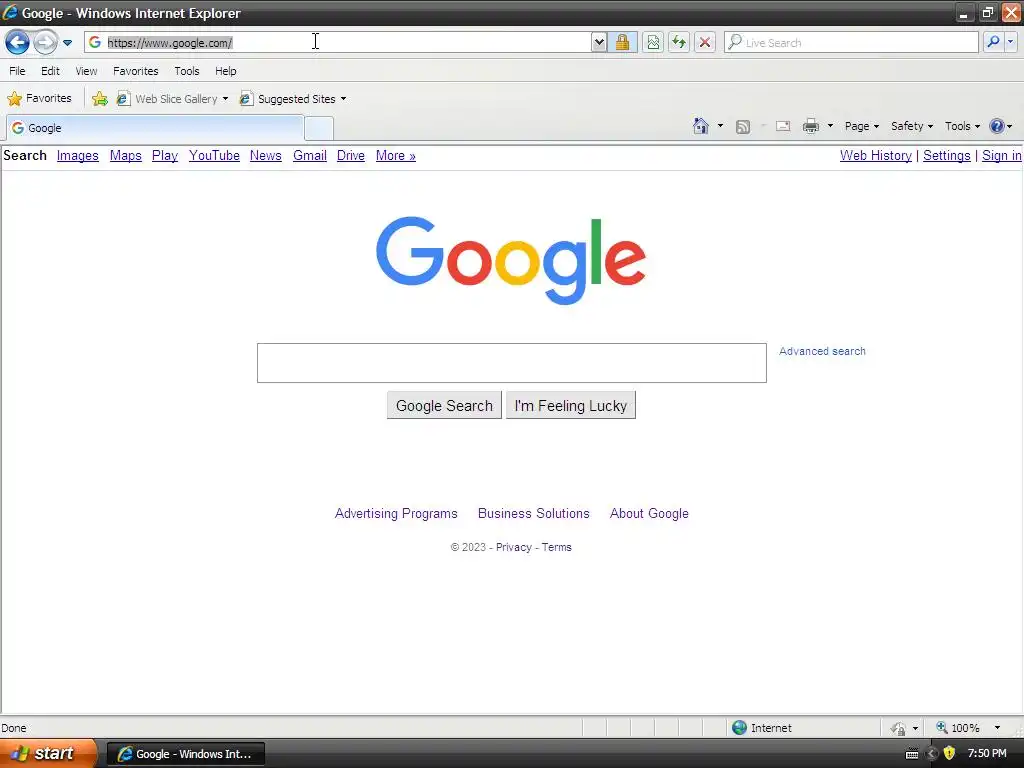Click the Google logo image
The height and width of the screenshot is (768, 1024).
pyautogui.click(x=511, y=261)
